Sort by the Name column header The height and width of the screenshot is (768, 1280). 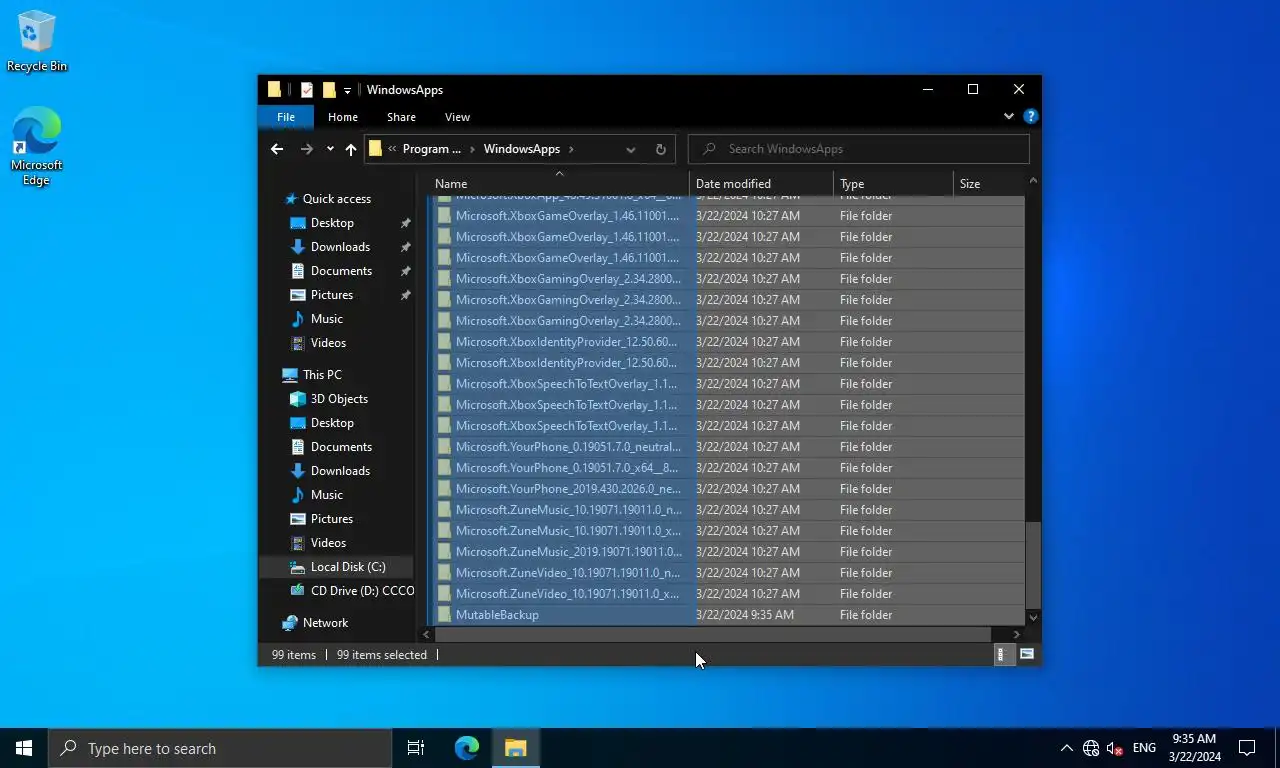(x=560, y=184)
